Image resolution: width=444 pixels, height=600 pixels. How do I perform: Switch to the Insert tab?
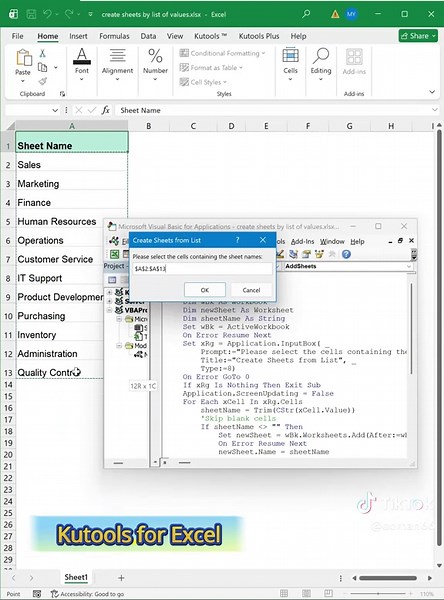78,36
